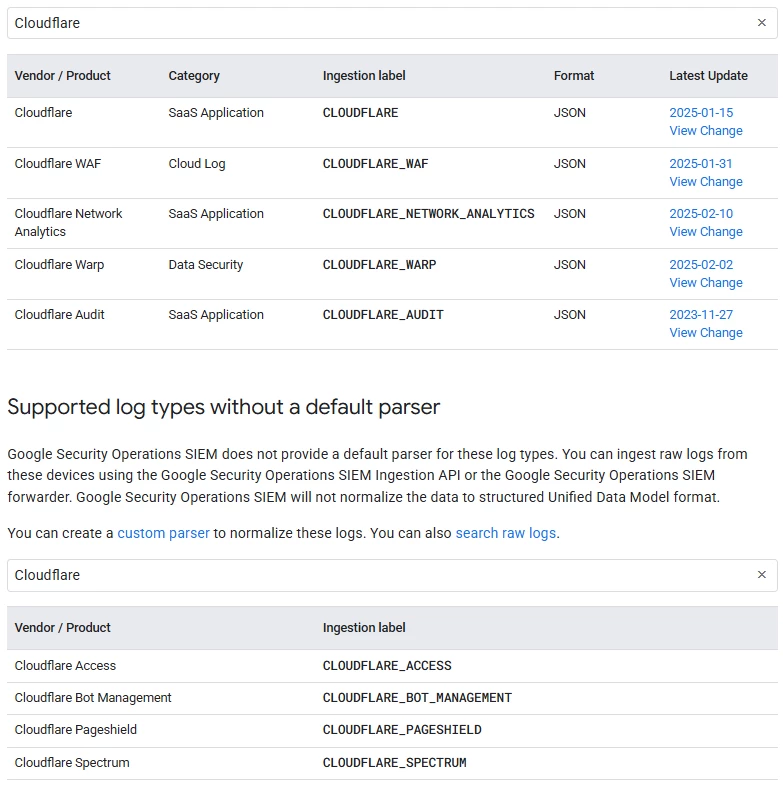The image size is (783, 801).
Task: Open View Change for Cloudflare WAF
Action: click(706, 182)
